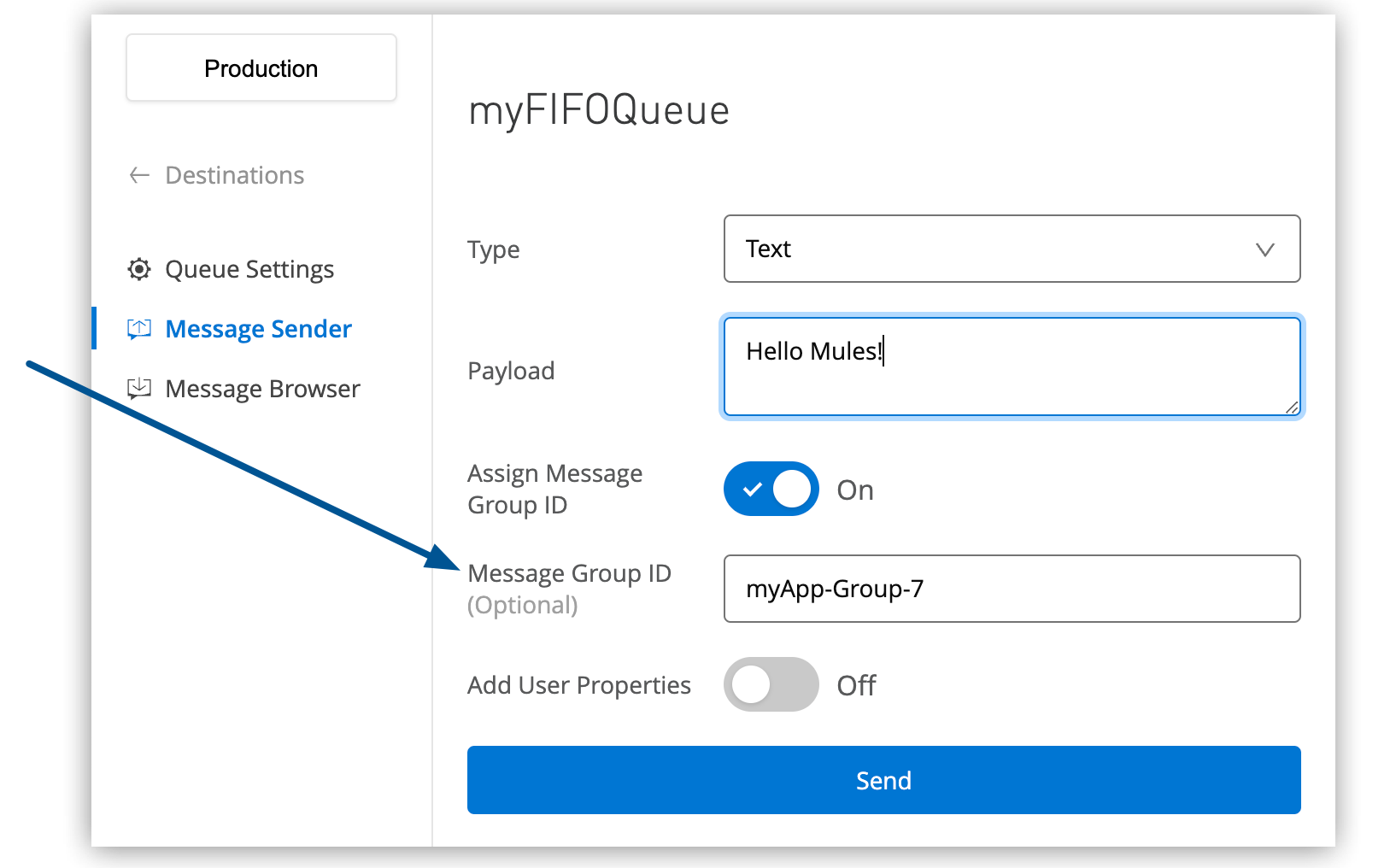Image resolution: width=1396 pixels, height=868 pixels.
Task: Turn off the message group assignment switch
Action: coord(771,489)
